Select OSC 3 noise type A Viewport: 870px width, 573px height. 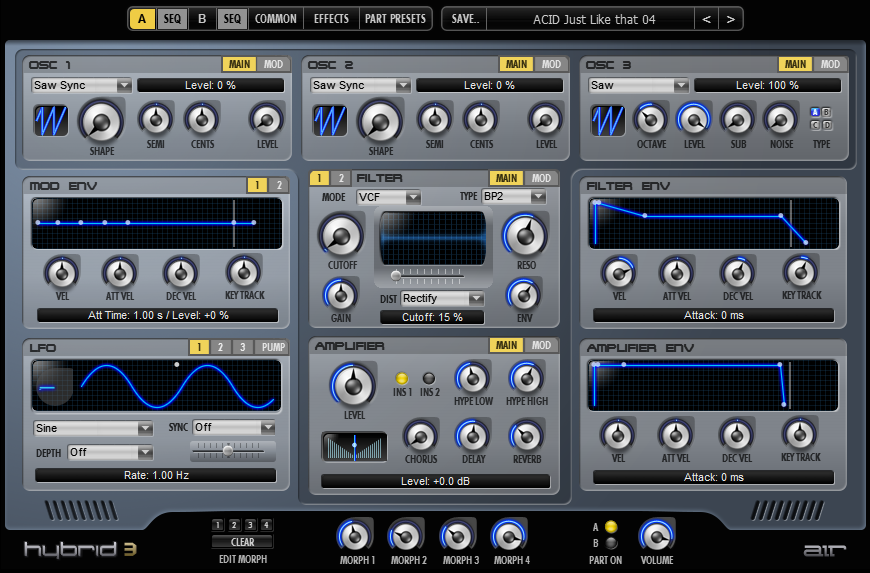point(815,113)
